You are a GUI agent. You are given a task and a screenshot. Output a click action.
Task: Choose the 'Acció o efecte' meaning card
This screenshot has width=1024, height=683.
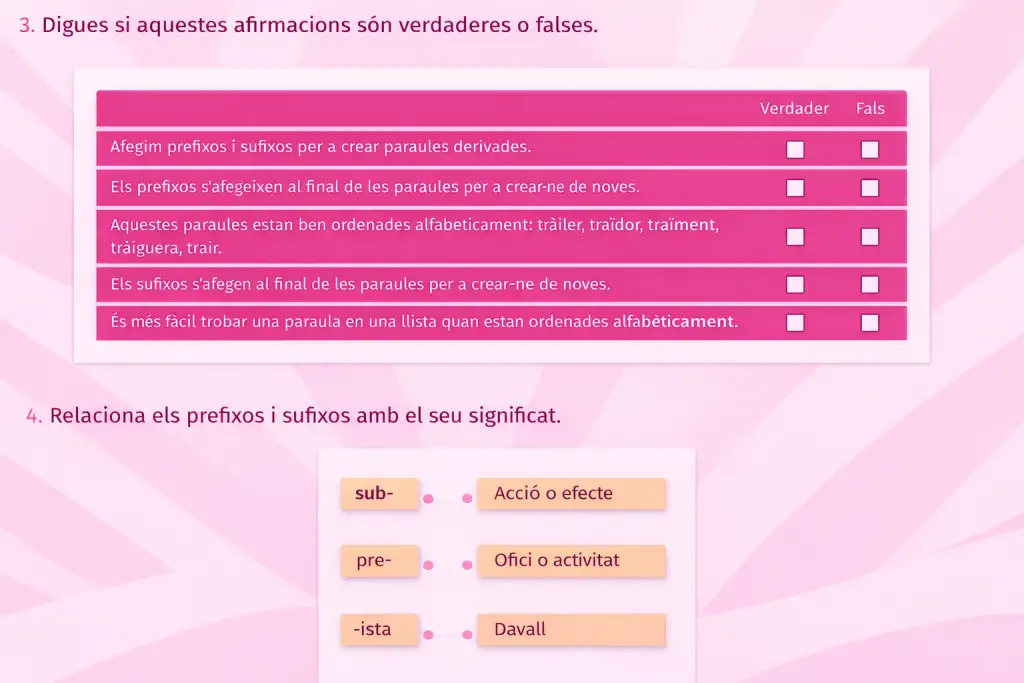click(x=570, y=494)
